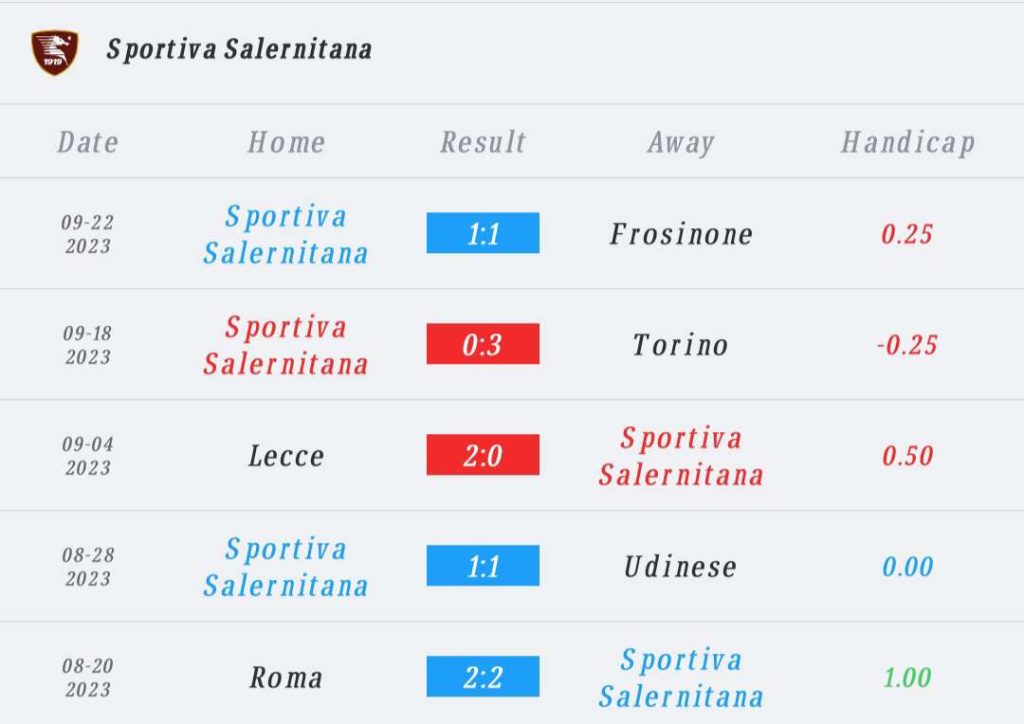This screenshot has width=1024, height=724.
Task: Click the Udinese away team name
Action: (680, 567)
